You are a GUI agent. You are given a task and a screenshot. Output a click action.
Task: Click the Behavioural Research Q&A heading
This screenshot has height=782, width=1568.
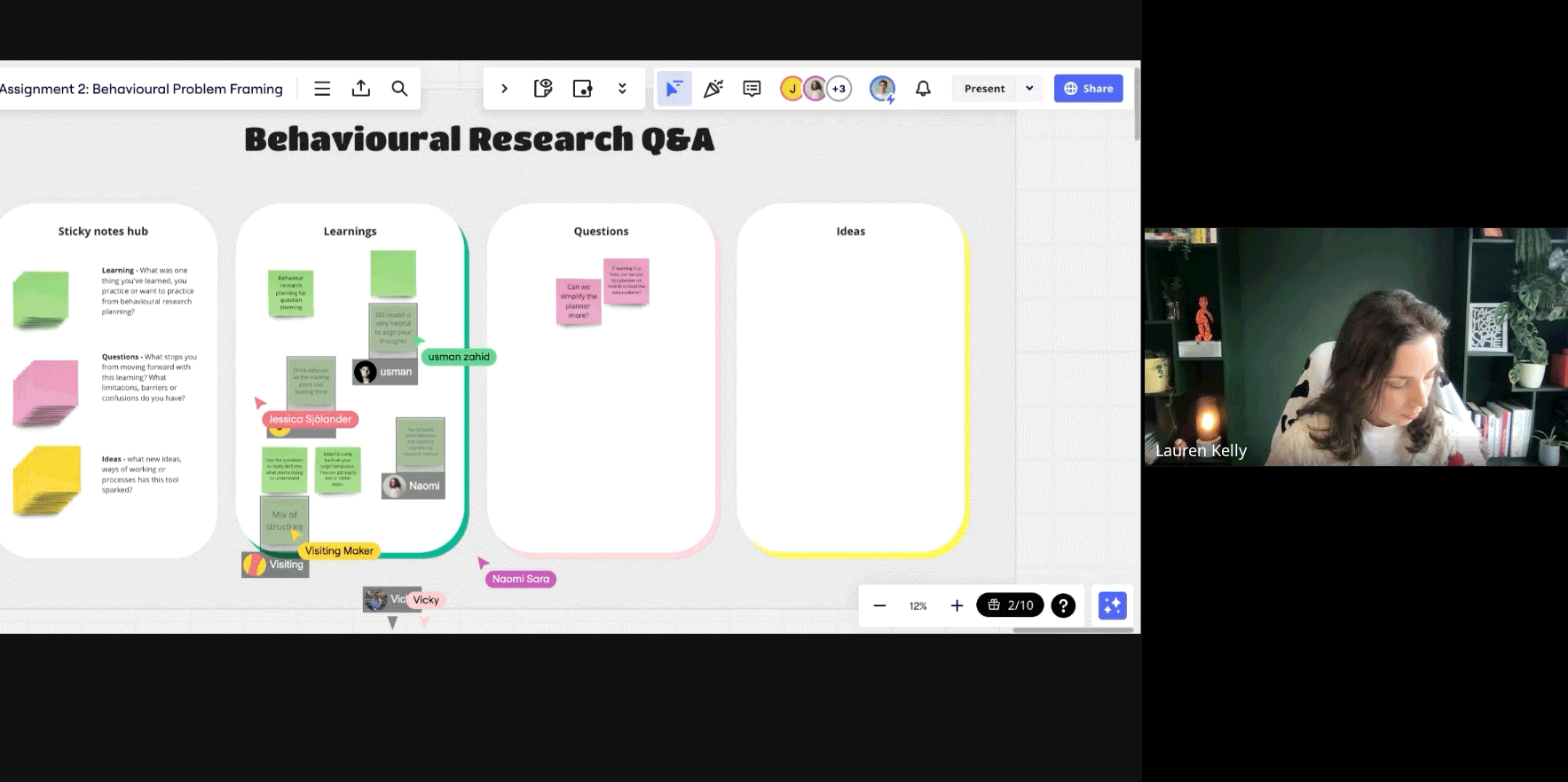tap(479, 139)
